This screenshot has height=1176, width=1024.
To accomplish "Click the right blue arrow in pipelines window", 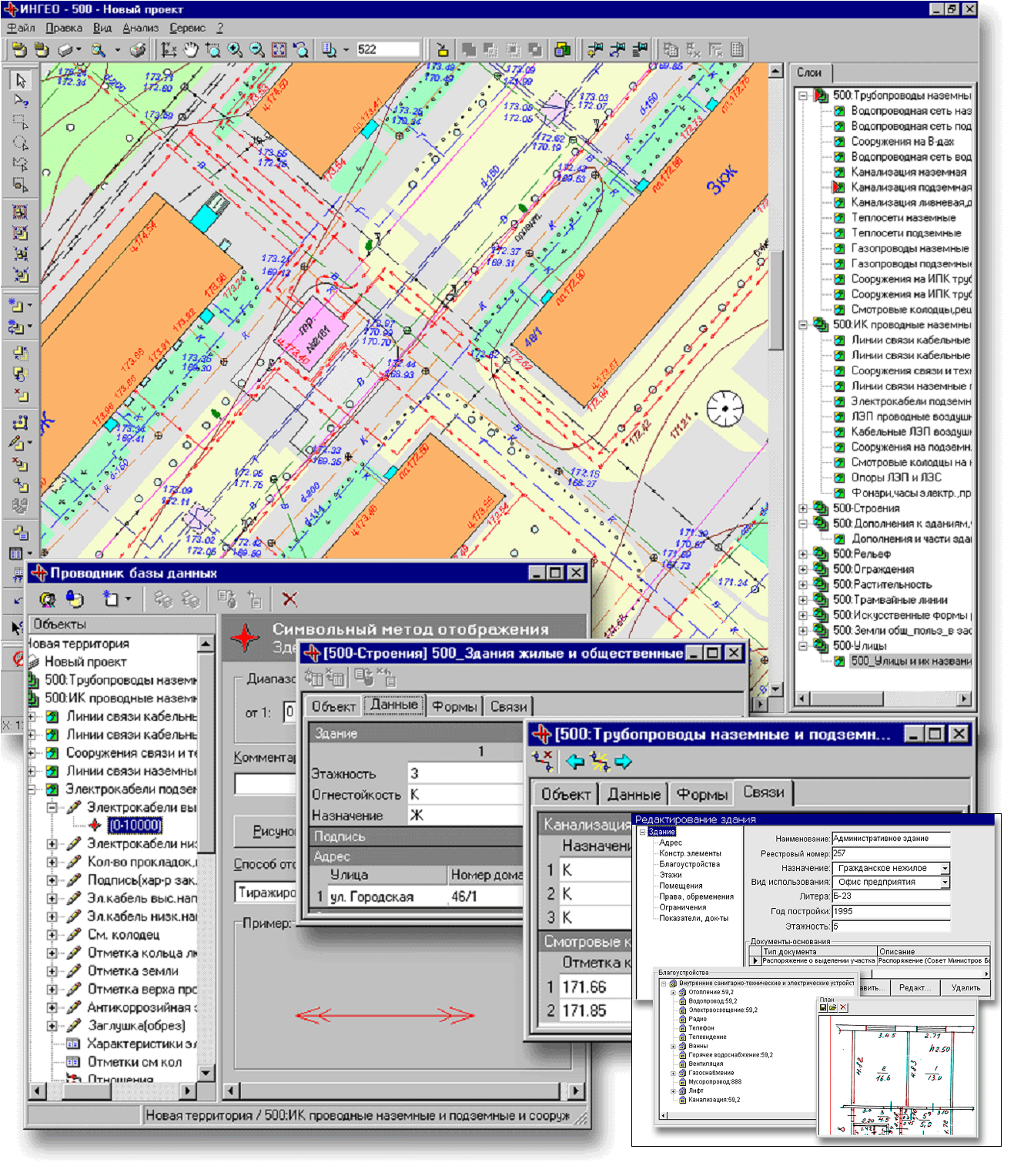I will (623, 762).
